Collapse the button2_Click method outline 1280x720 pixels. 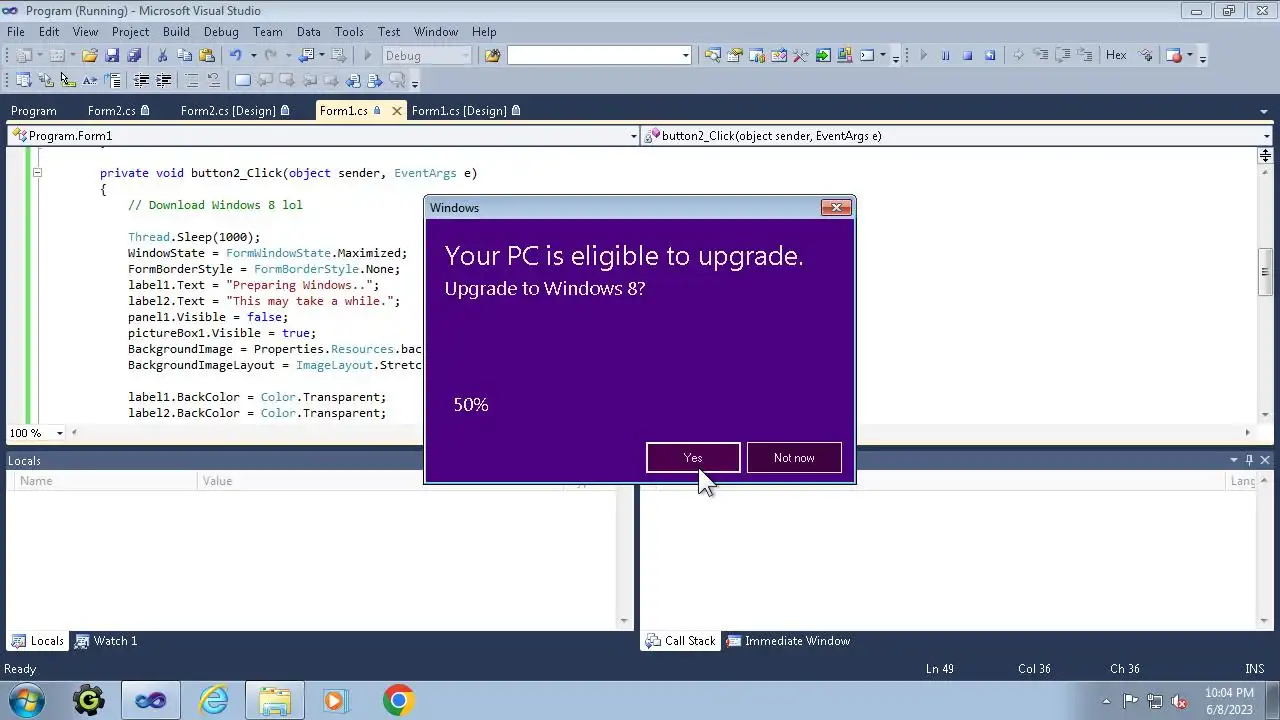click(37, 173)
